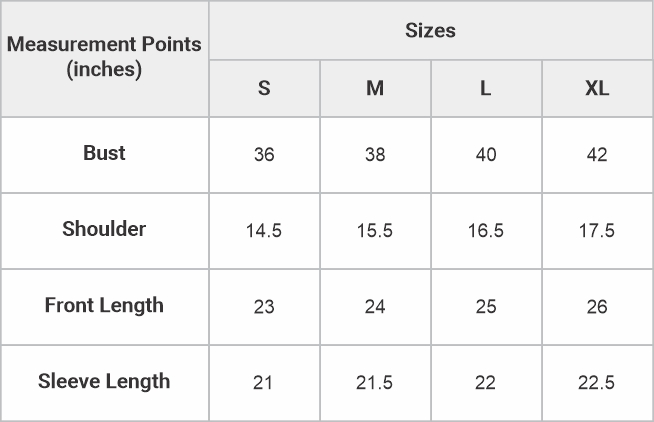654x422 pixels.
Task: Click the Shoulder value 14.5 cell
Action: (x=264, y=231)
